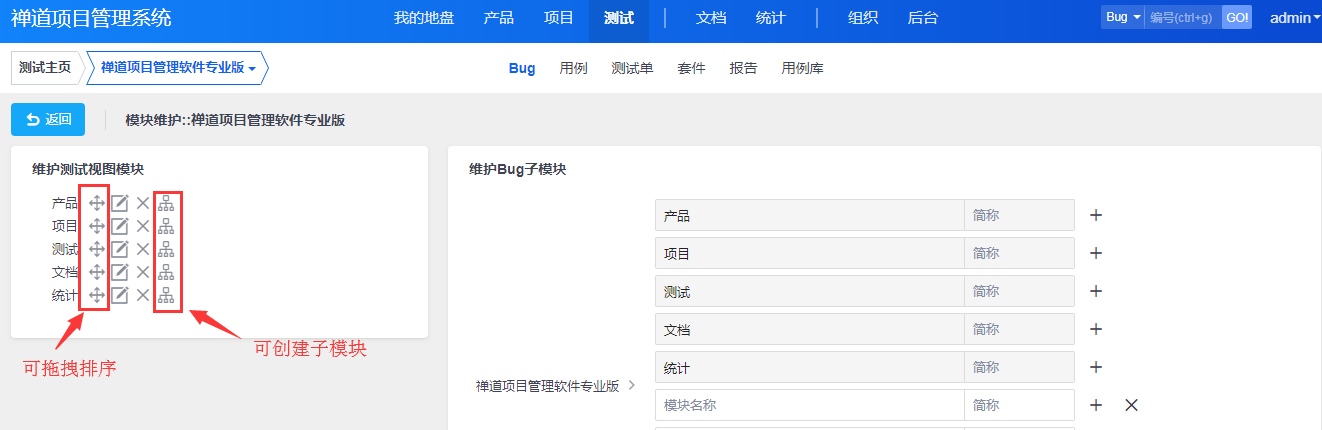The height and width of the screenshot is (430, 1322).
Task: Click the edit icon for 产品 module
Action: click(x=120, y=203)
